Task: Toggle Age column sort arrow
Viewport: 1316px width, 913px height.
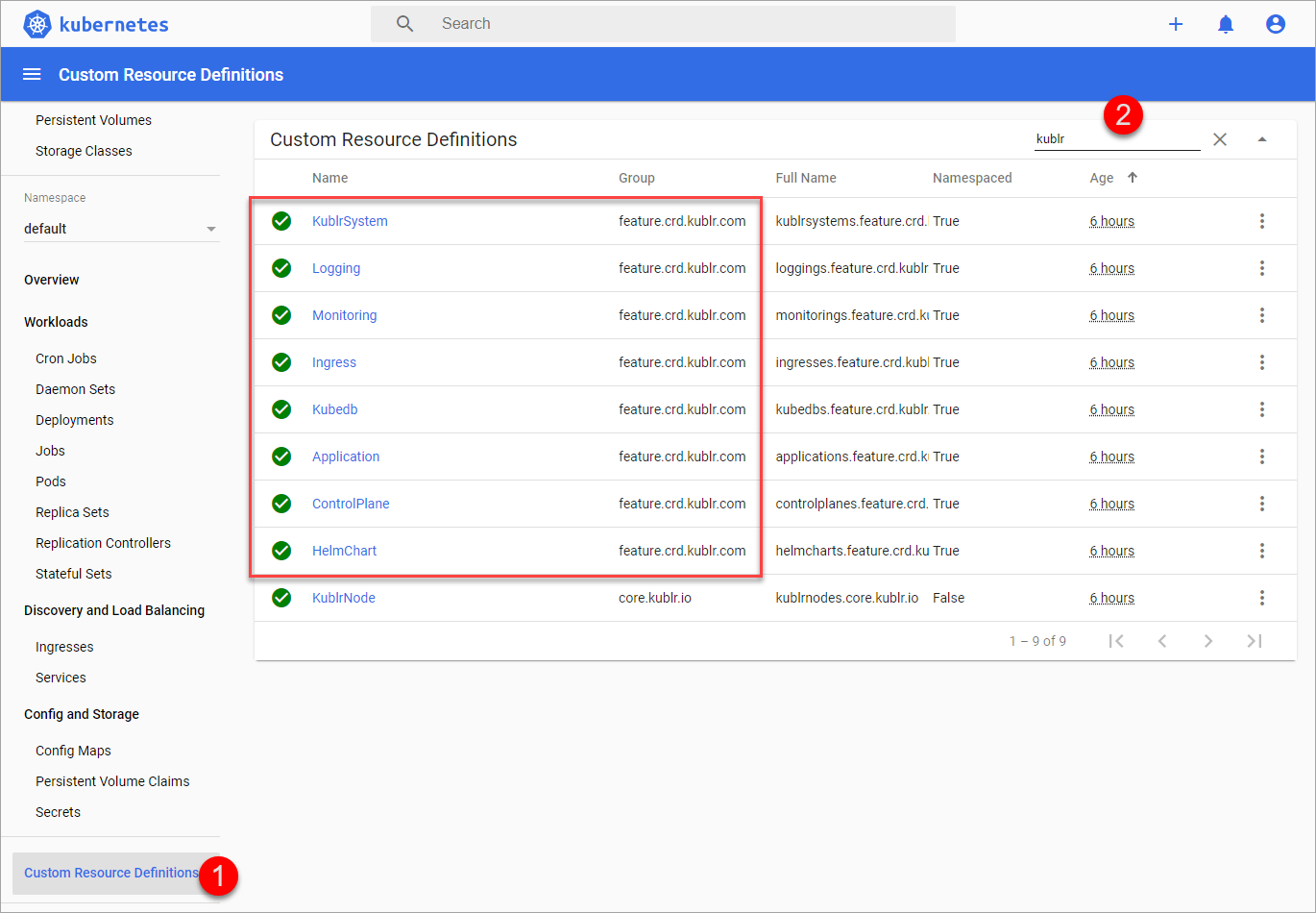Action: (x=1133, y=178)
